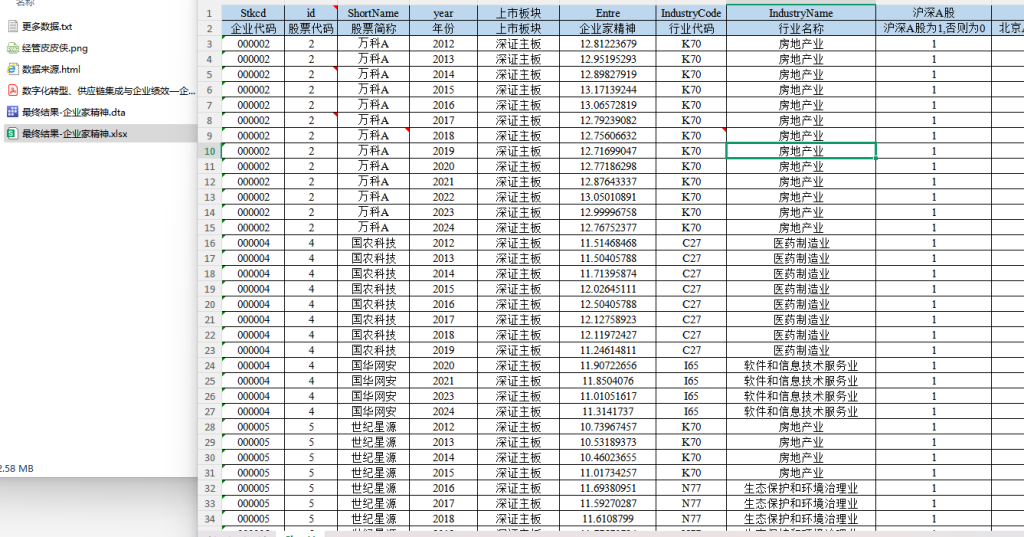Select the cell containing 11.24614811

pos(608,350)
